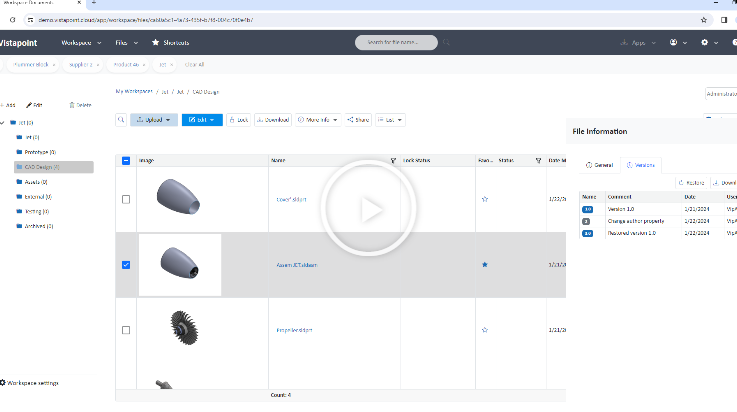The image size is (737, 412).
Task: Unfavorite the selected file's filled star
Action: 485,265
